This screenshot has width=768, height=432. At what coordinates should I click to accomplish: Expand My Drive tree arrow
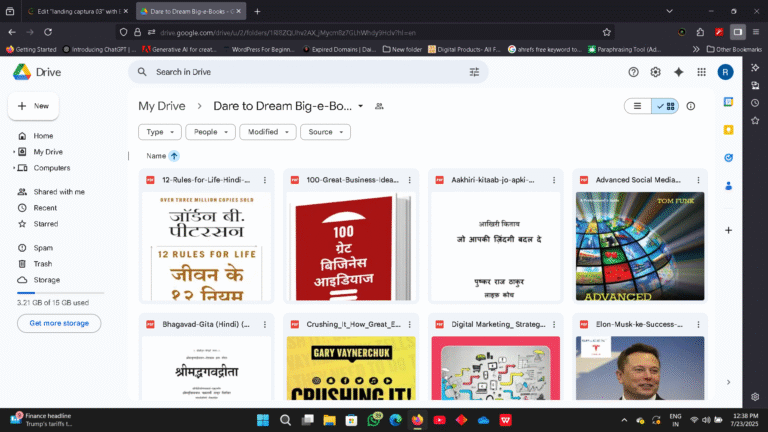click(x=14, y=152)
